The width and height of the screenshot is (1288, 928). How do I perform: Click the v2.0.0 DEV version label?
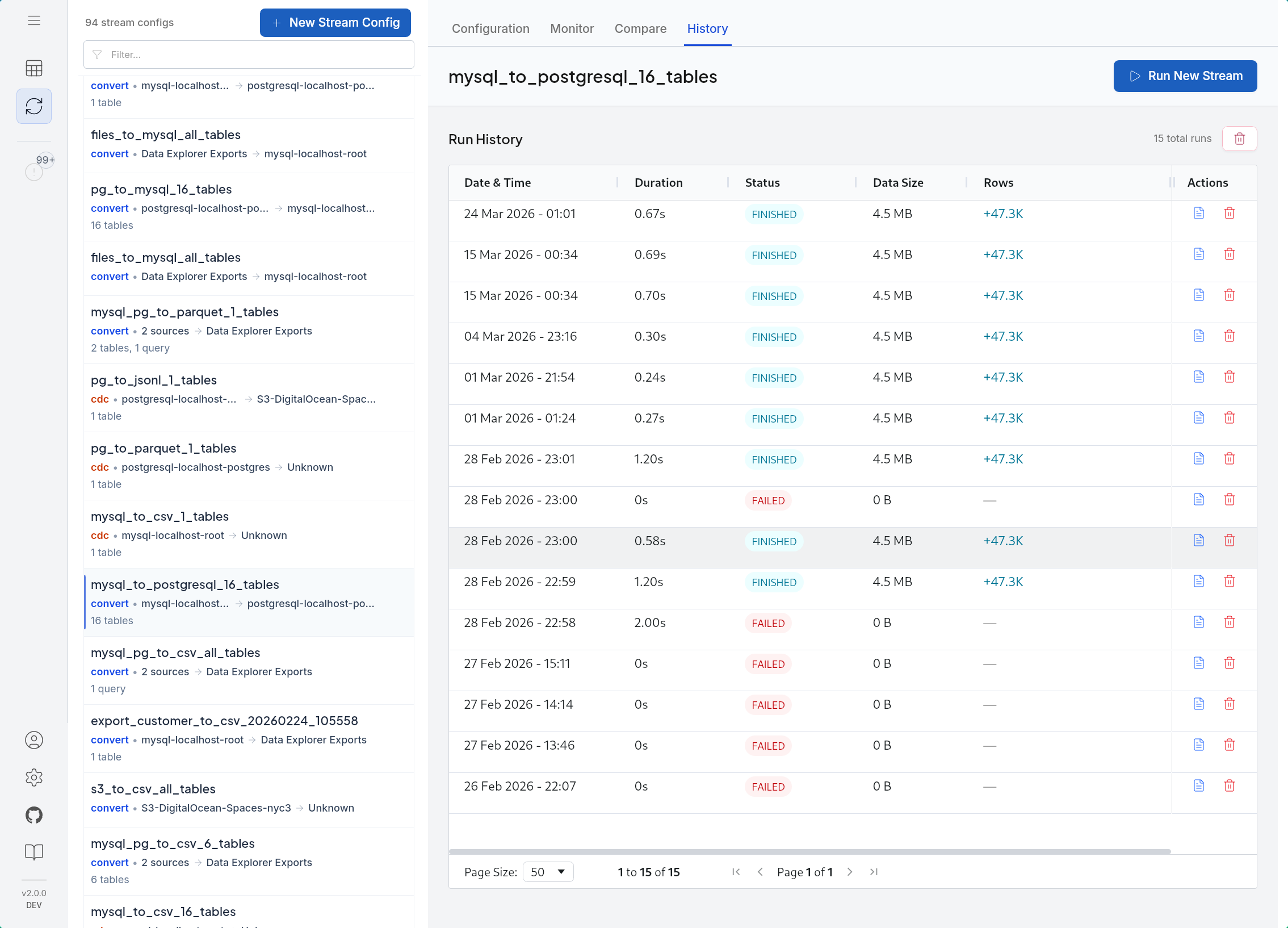34,899
